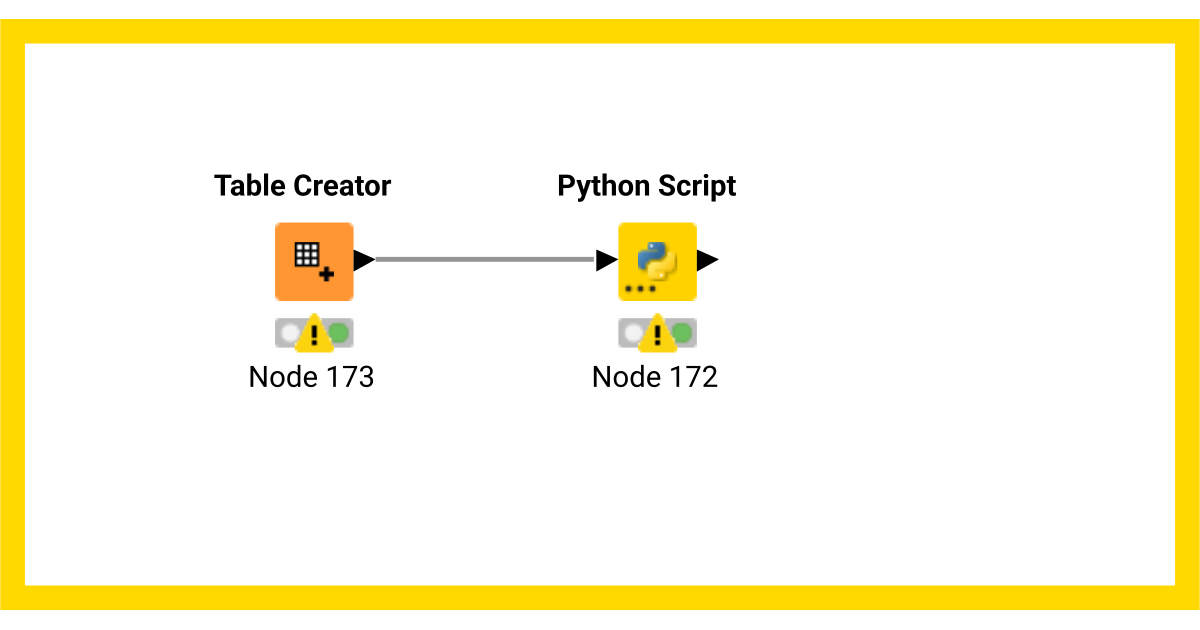The image size is (1200, 630).
Task: Click the green status light of Node 172
Action: coord(683,332)
